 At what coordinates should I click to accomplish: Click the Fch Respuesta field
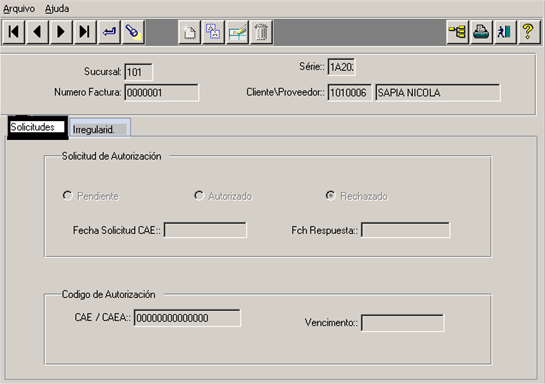(x=406, y=230)
